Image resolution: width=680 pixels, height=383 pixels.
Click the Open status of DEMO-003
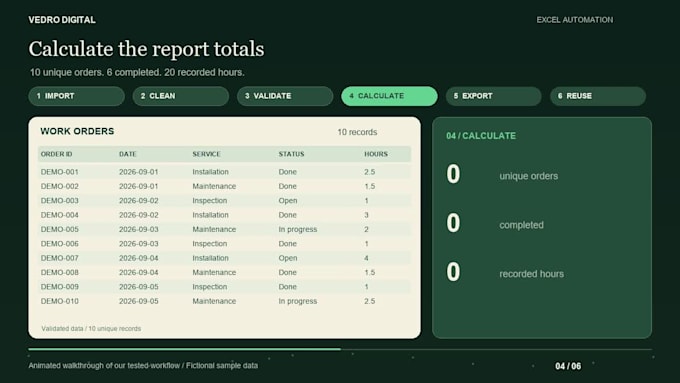coord(288,200)
